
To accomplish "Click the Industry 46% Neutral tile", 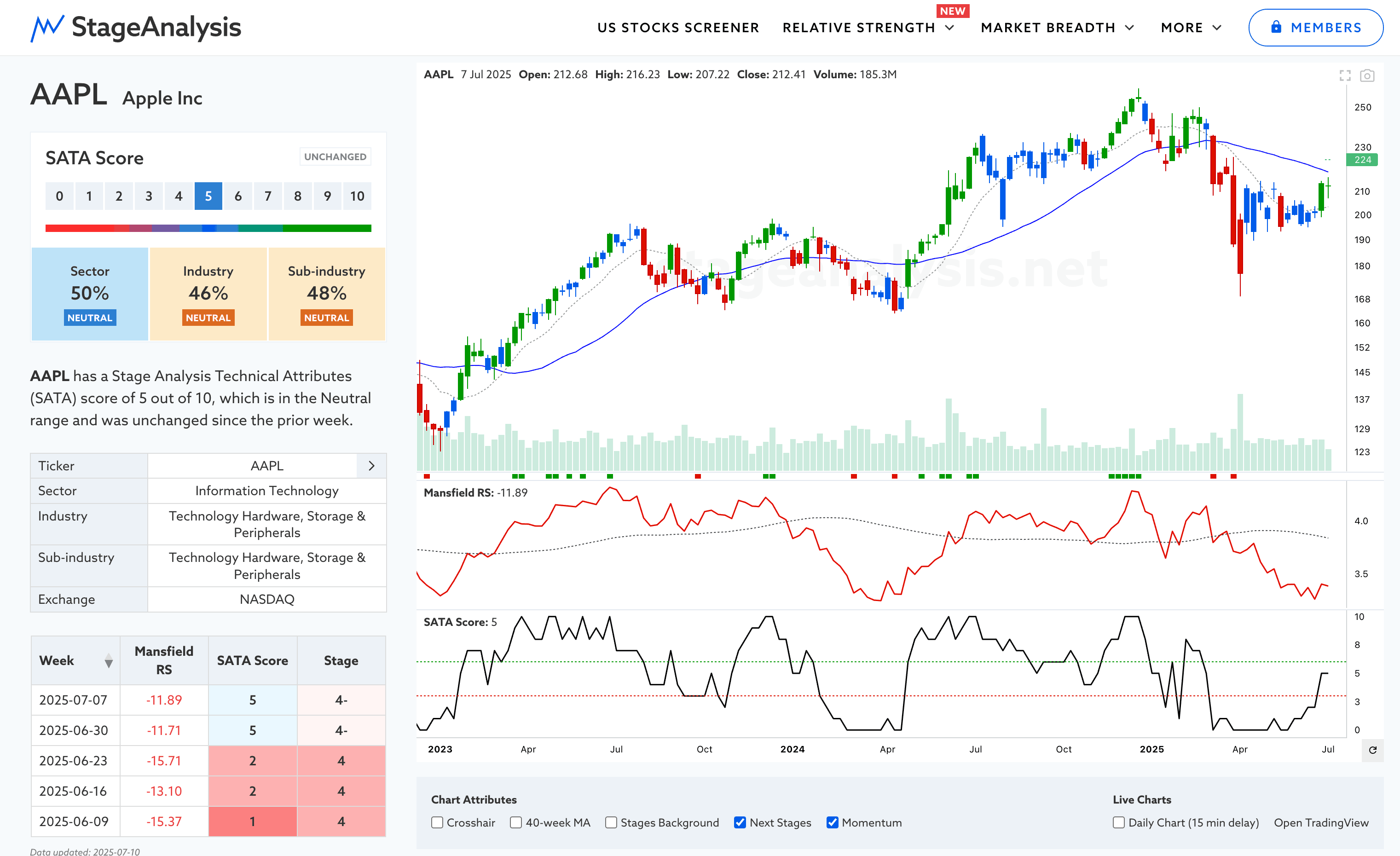I will [x=208, y=294].
